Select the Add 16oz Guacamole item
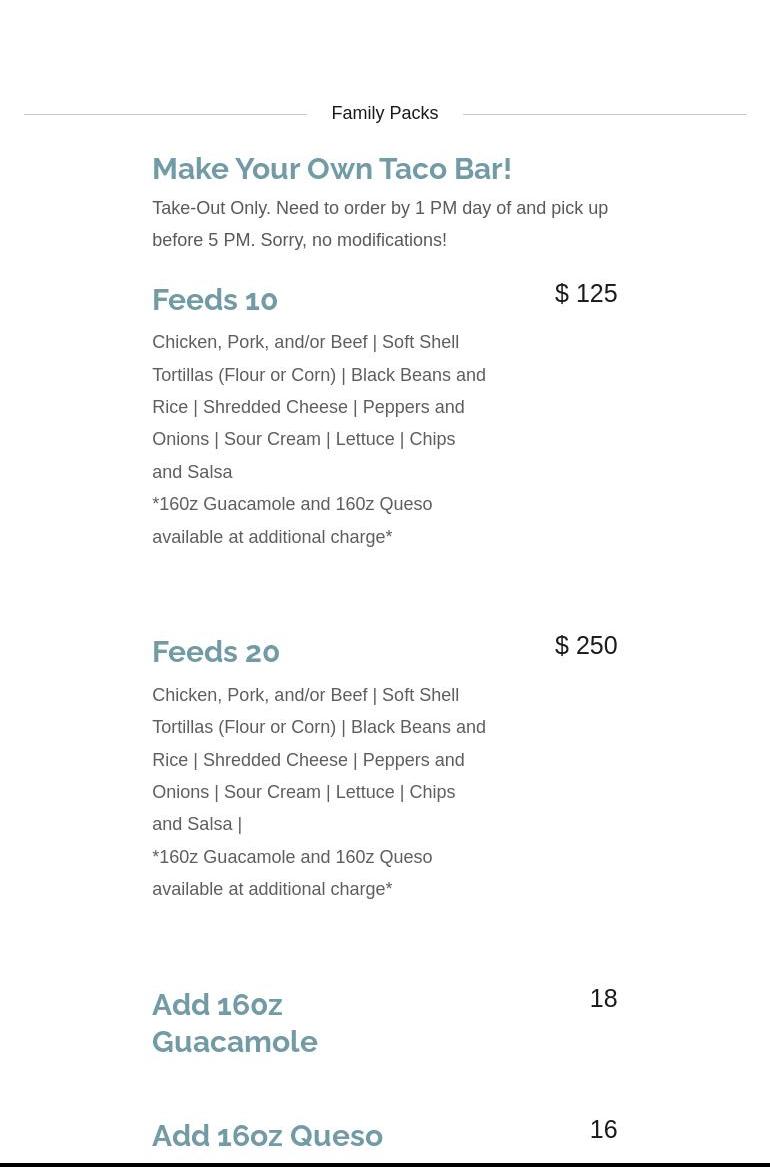This screenshot has height=1167, width=770. (x=234, y=1022)
